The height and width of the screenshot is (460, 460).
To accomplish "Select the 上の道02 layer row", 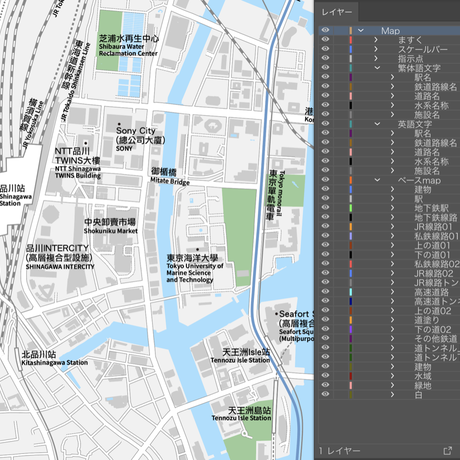I will pos(389,310).
